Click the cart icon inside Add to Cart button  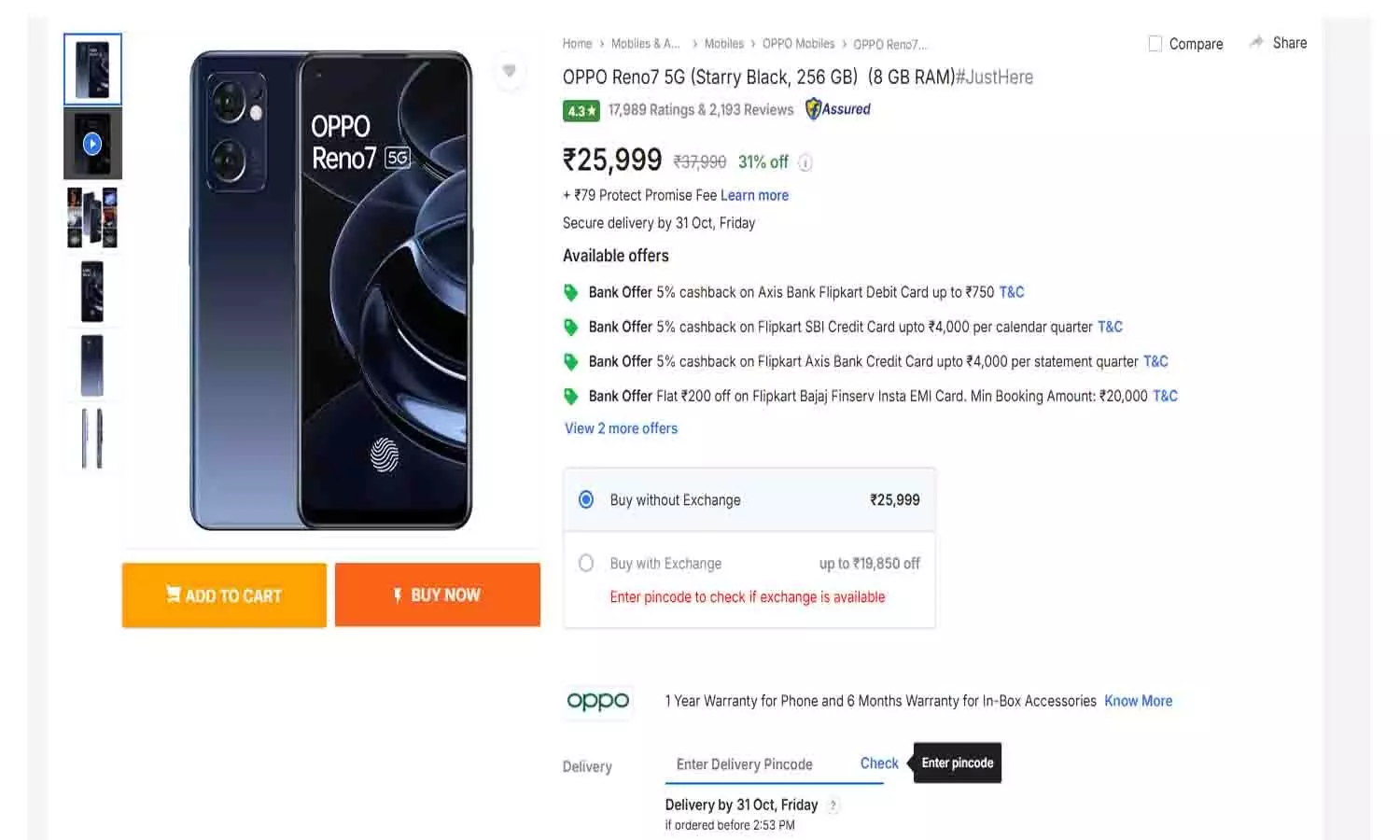[x=173, y=594]
